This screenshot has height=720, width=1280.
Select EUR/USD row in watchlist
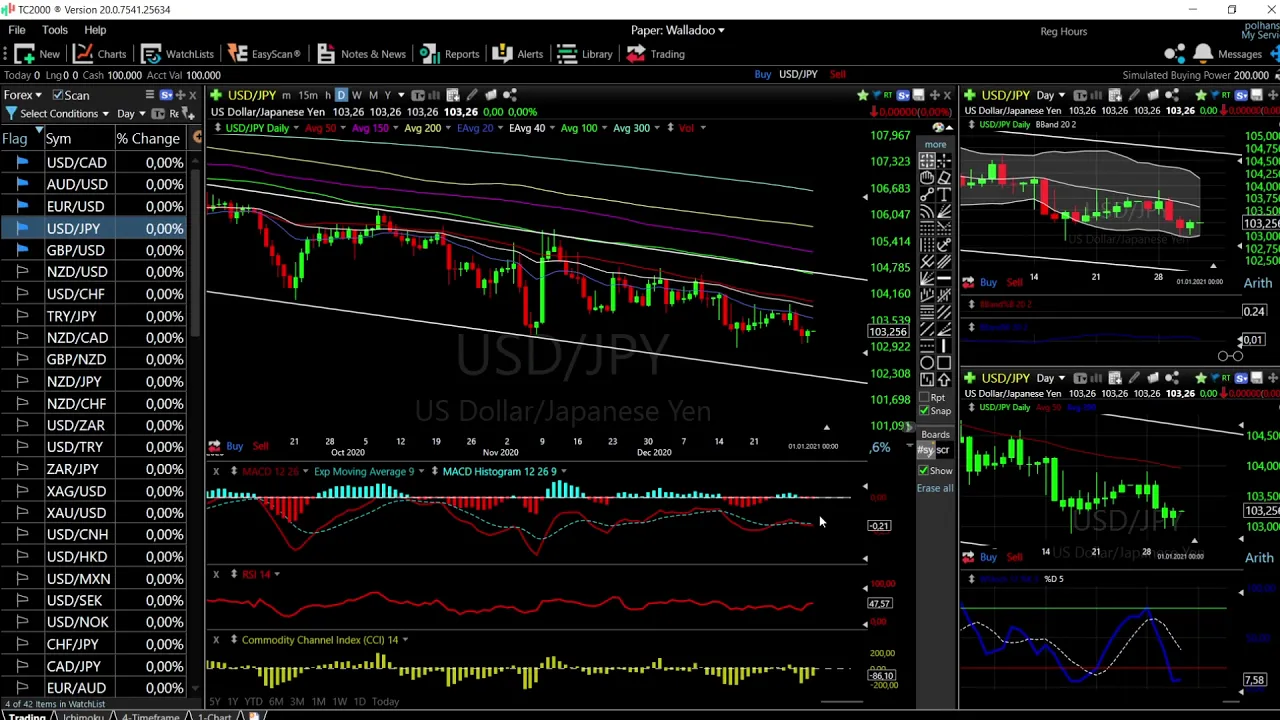[x=93, y=206]
